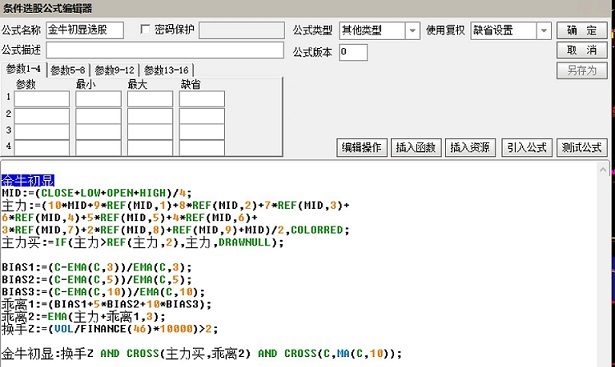Click the 引入公式 button
The image size is (615, 367).
(x=527, y=147)
